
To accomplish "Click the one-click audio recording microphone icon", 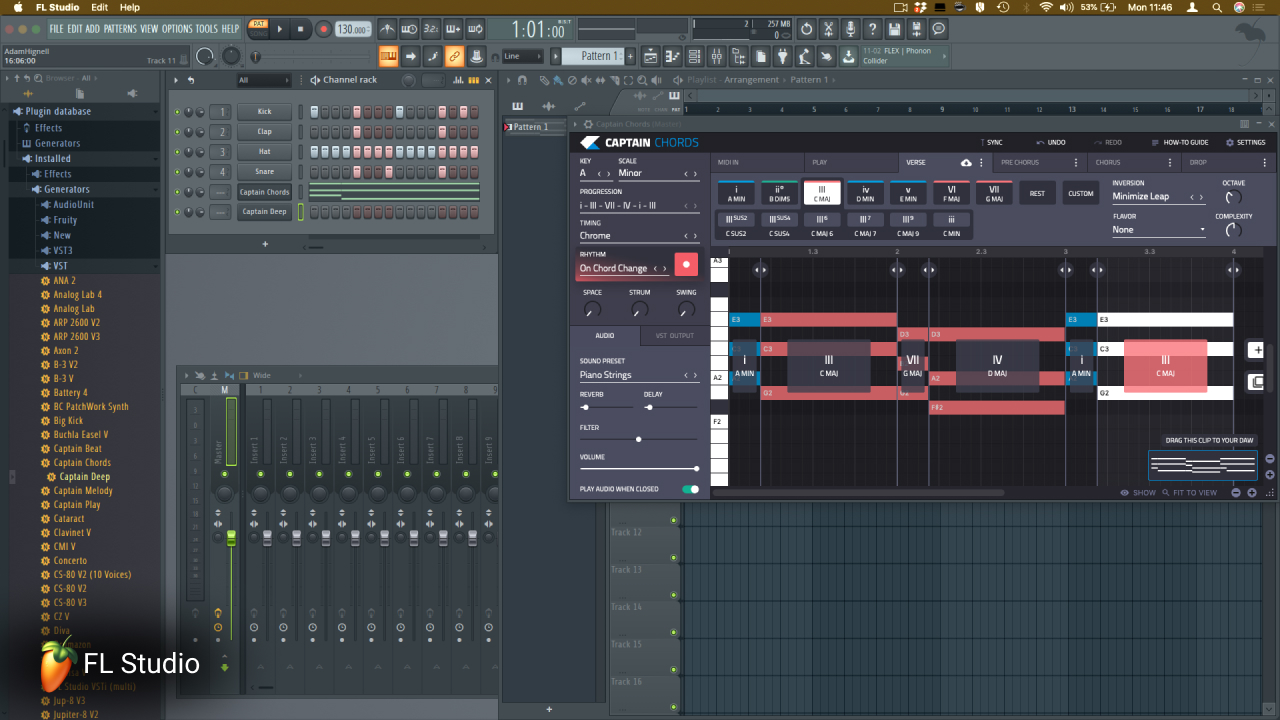I will click(x=850, y=29).
